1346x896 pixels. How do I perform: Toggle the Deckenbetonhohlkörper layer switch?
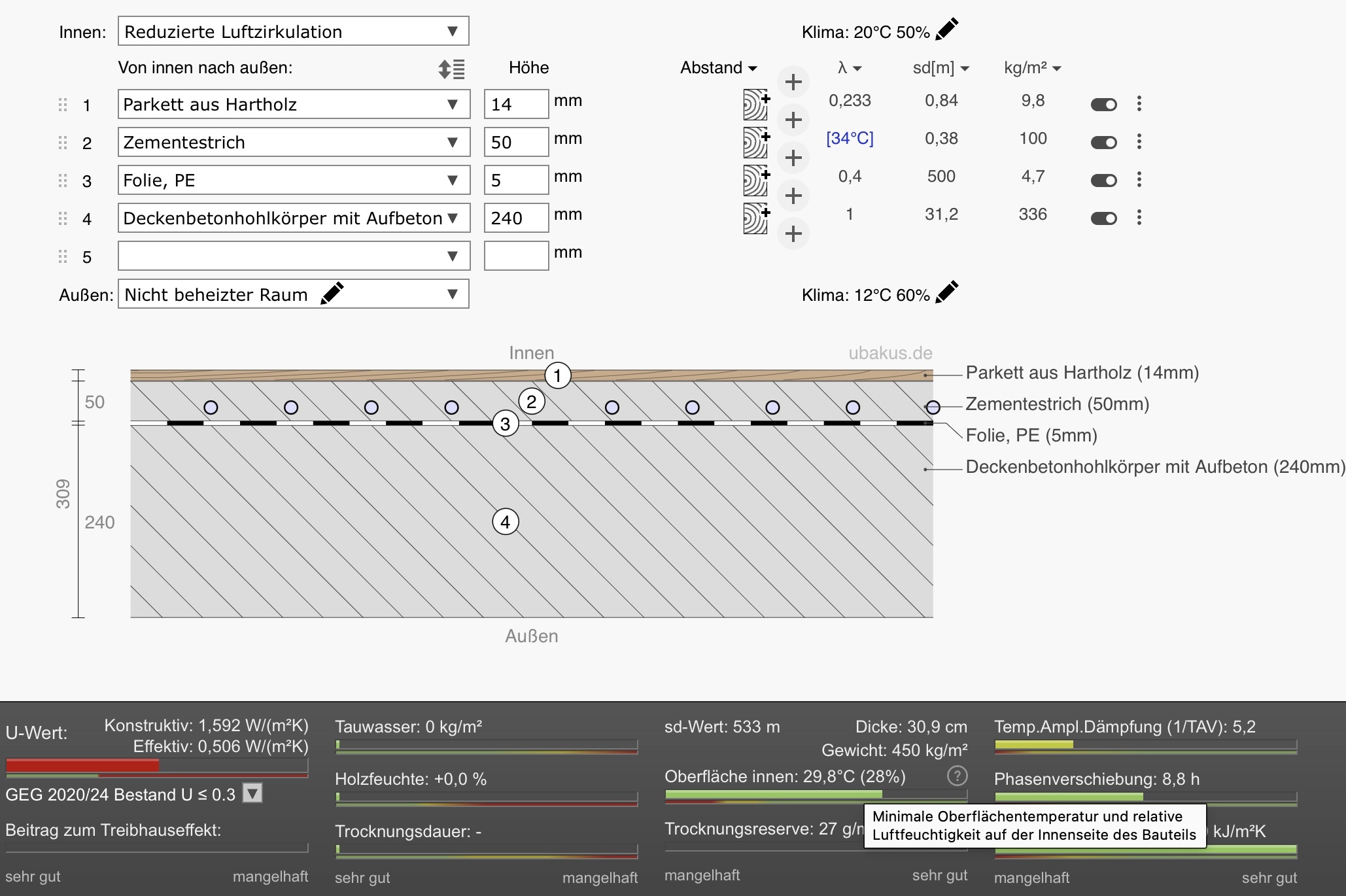coord(1104,218)
